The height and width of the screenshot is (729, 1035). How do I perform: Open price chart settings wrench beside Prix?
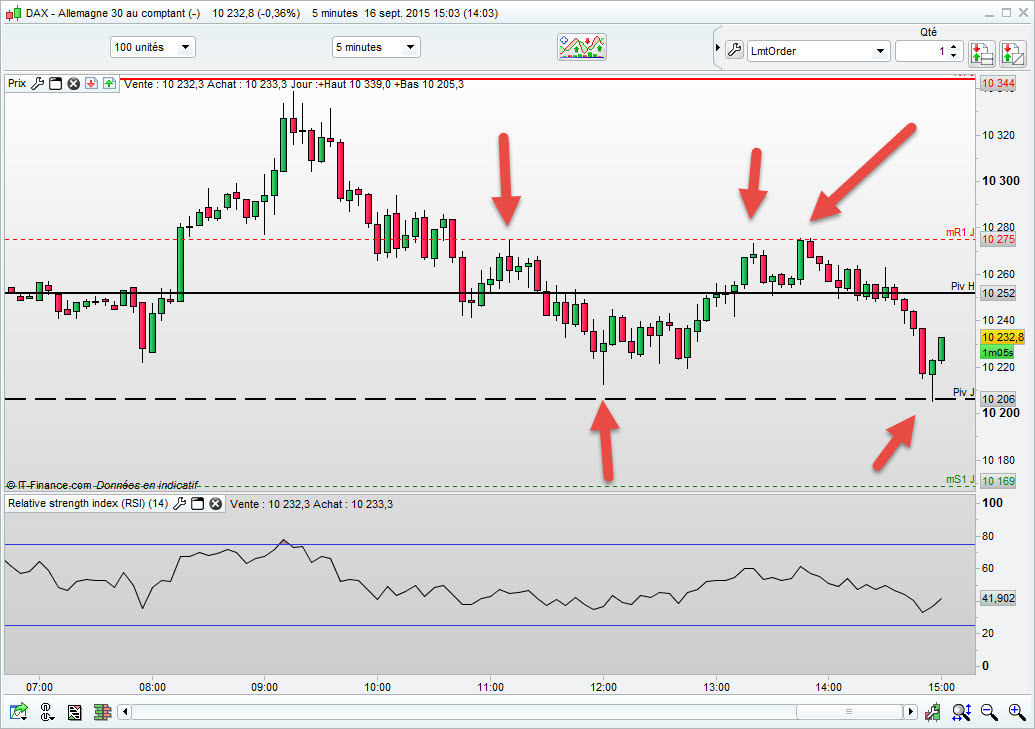38,83
